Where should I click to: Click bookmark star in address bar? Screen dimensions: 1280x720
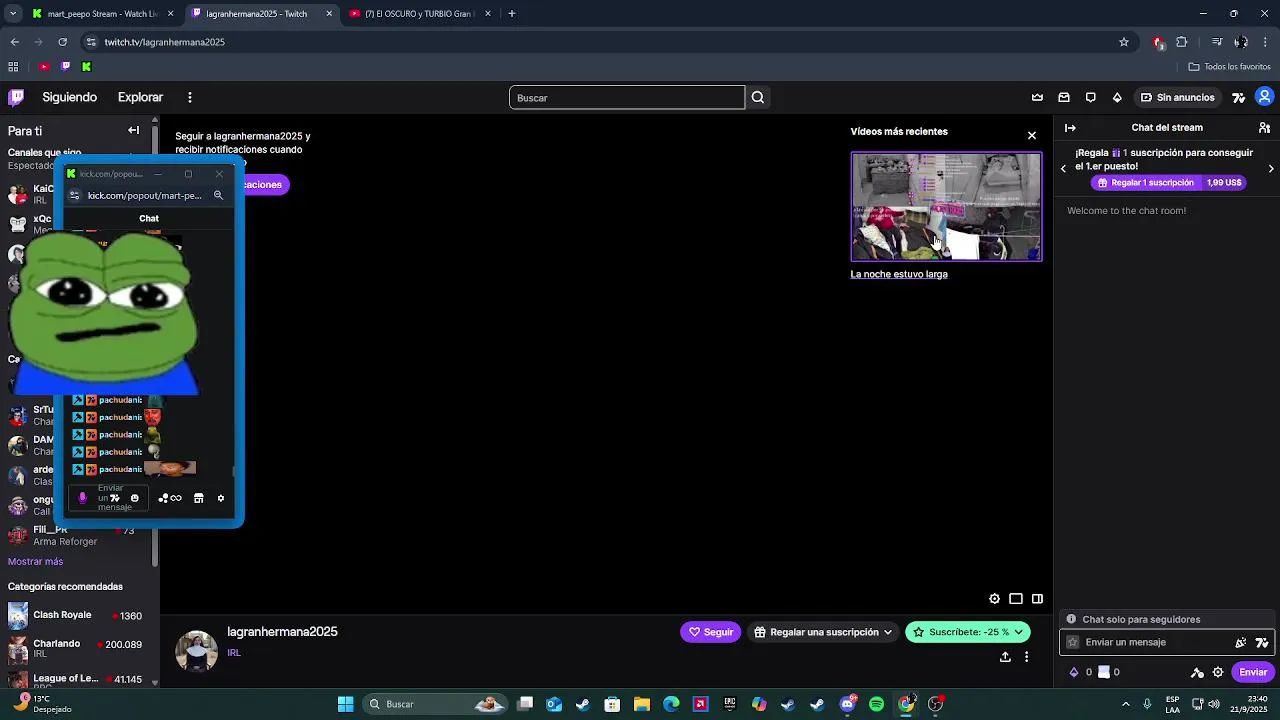tap(1124, 42)
